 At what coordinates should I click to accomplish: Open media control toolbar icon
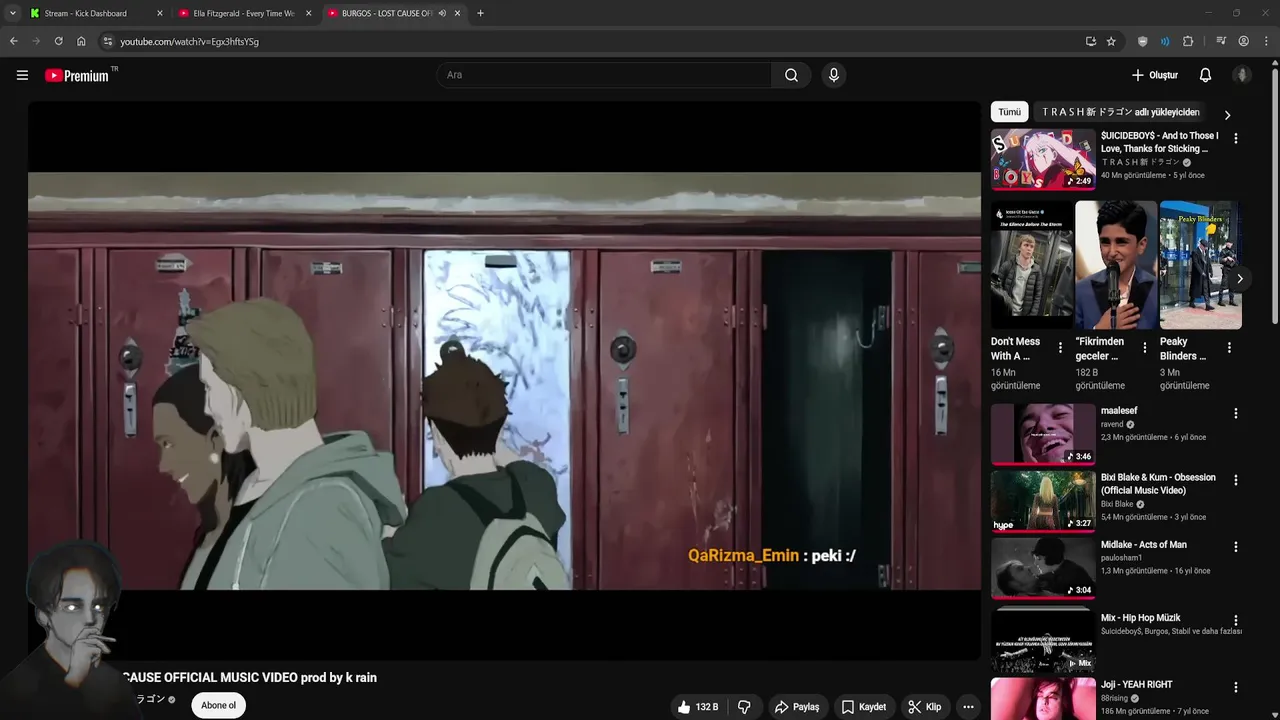1221,41
